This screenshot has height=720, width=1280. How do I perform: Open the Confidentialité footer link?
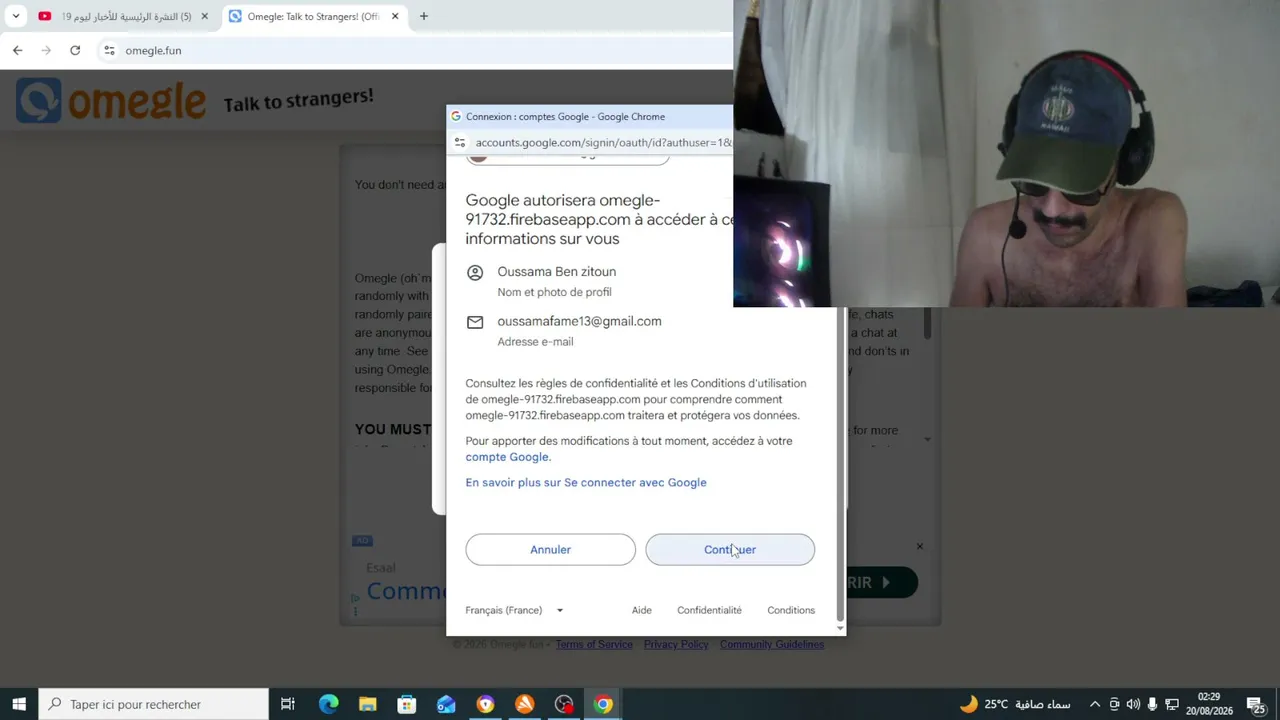coord(709,610)
